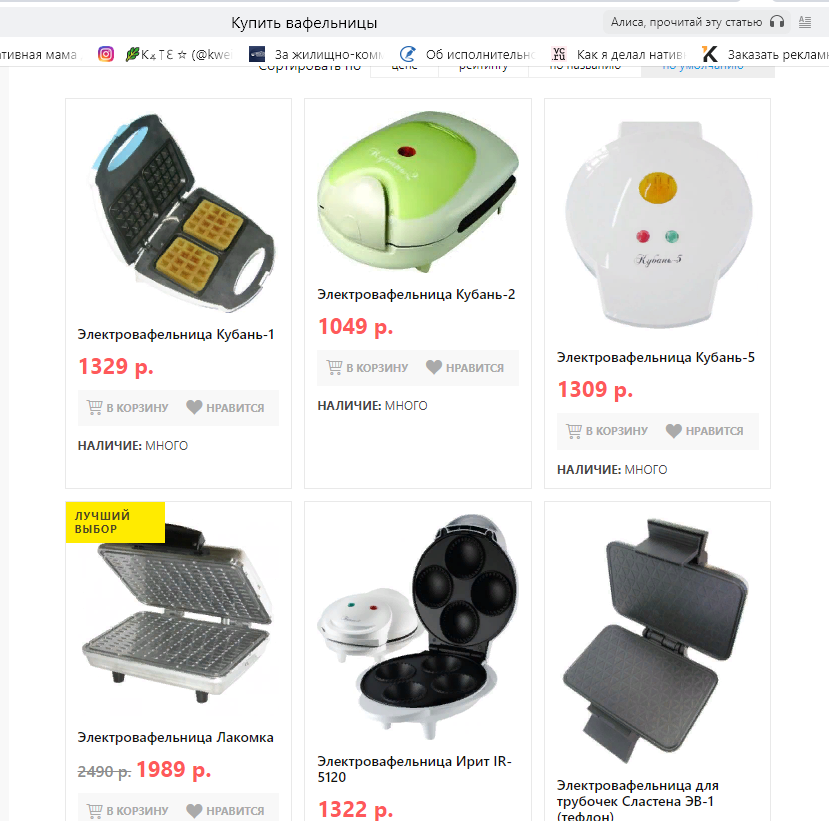
Task: Click the 'Лучший выбор' yellow badge
Action: [115, 522]
